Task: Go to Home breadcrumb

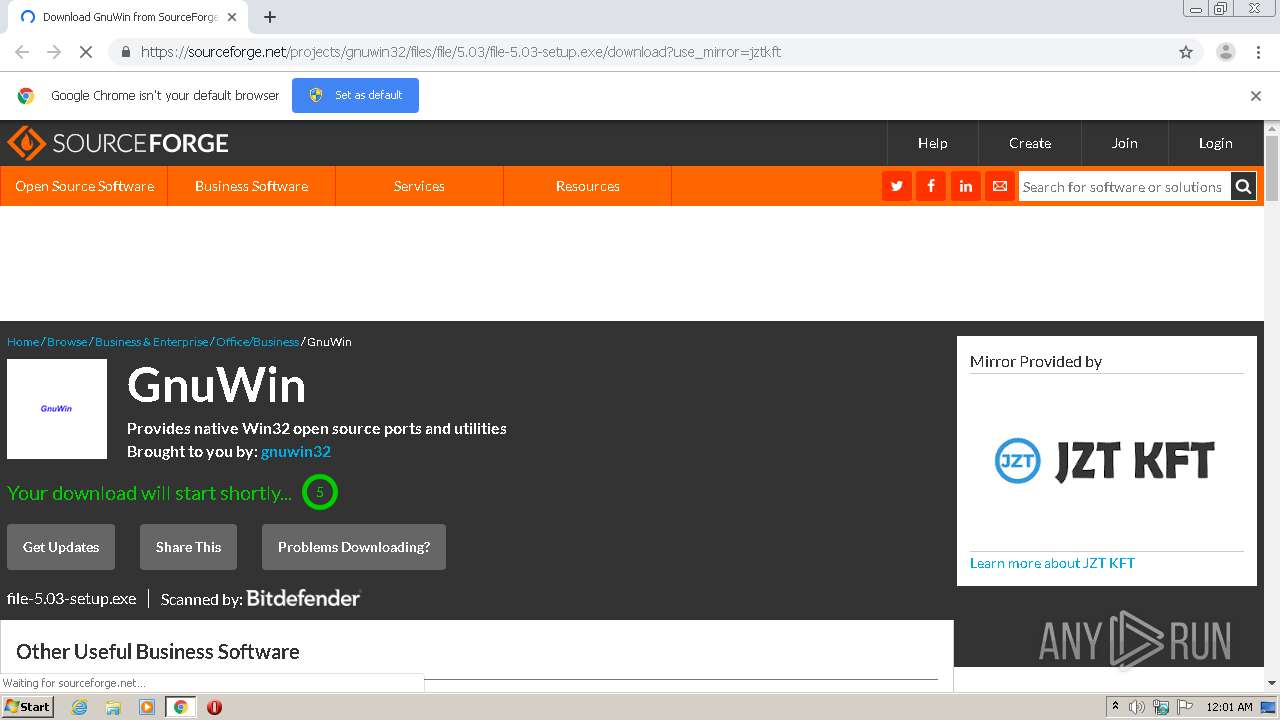Action: click(23, 342)
